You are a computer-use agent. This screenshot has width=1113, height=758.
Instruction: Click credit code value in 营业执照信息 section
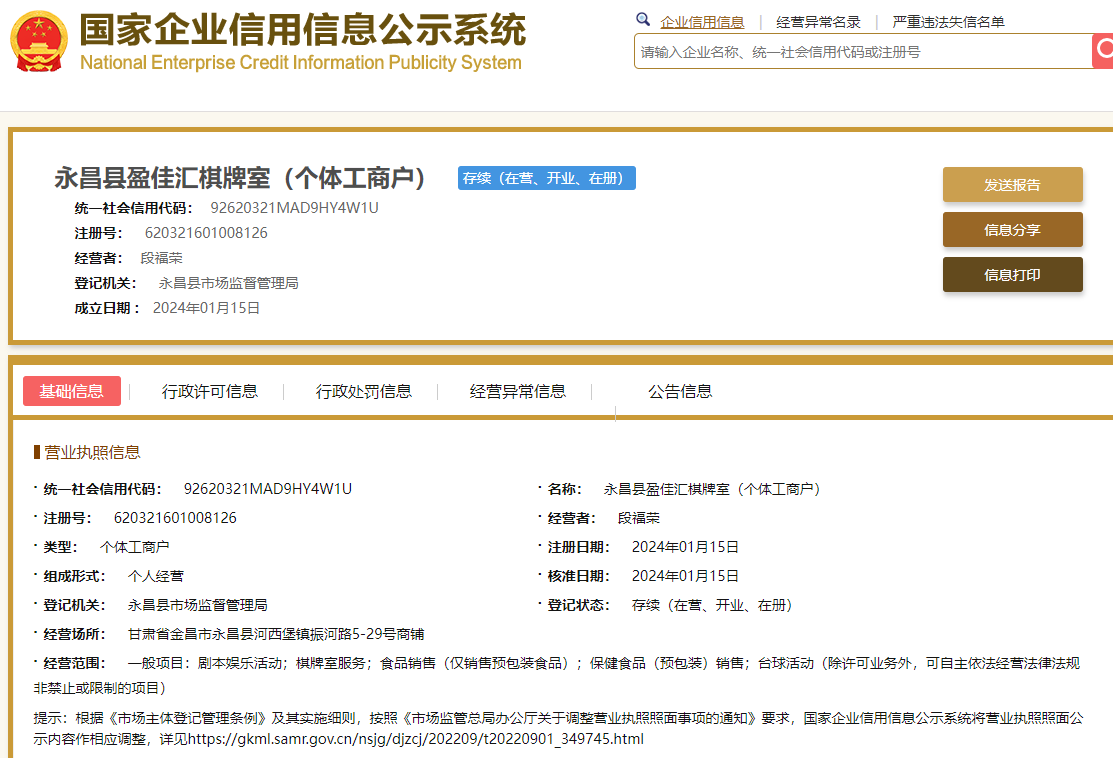tap(268, 489)
